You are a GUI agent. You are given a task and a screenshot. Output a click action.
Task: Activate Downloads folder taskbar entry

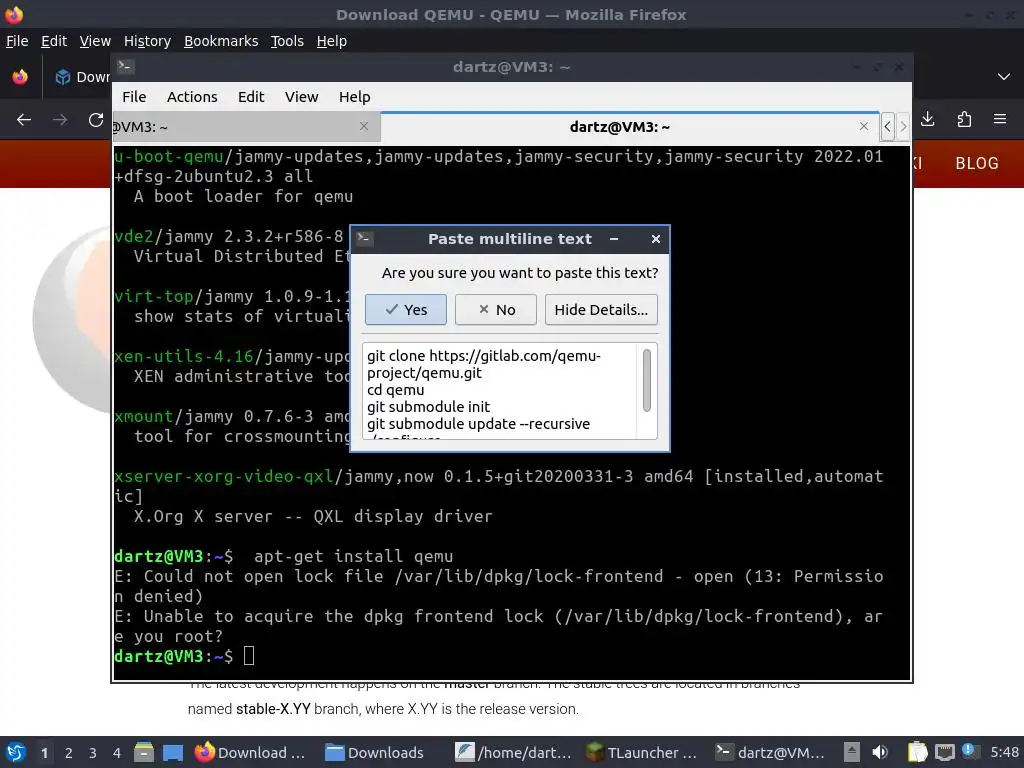point(377,752)
